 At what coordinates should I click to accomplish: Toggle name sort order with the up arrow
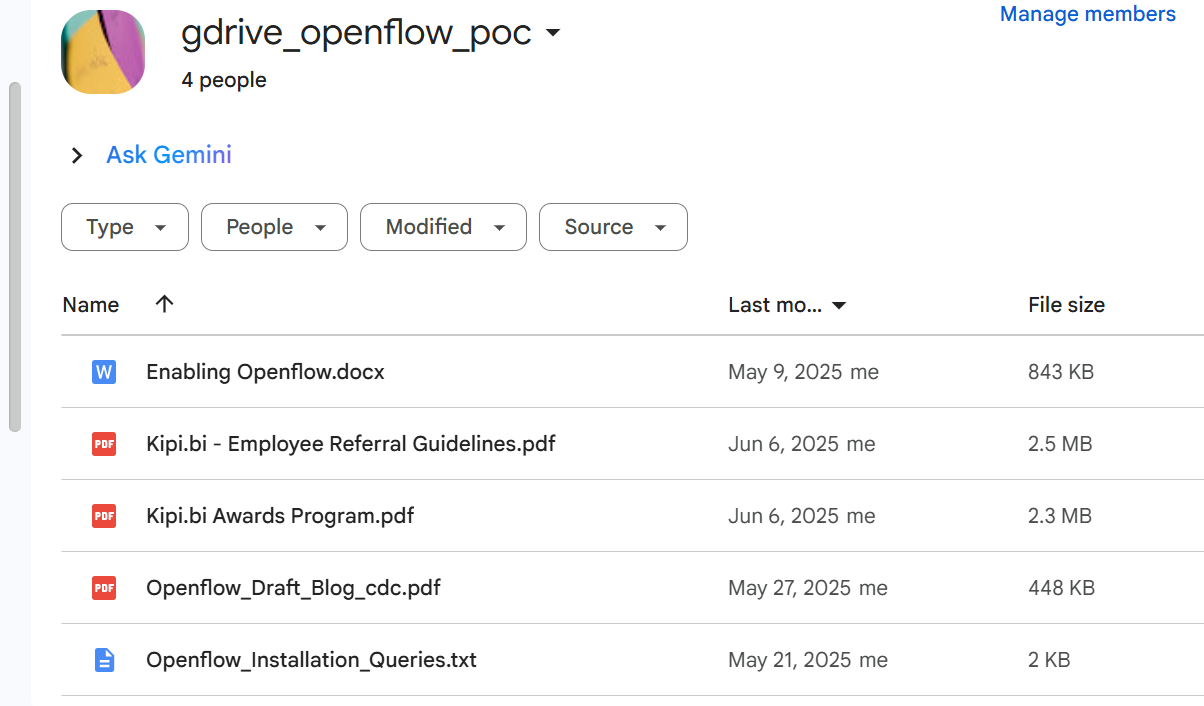coord(165,304)
